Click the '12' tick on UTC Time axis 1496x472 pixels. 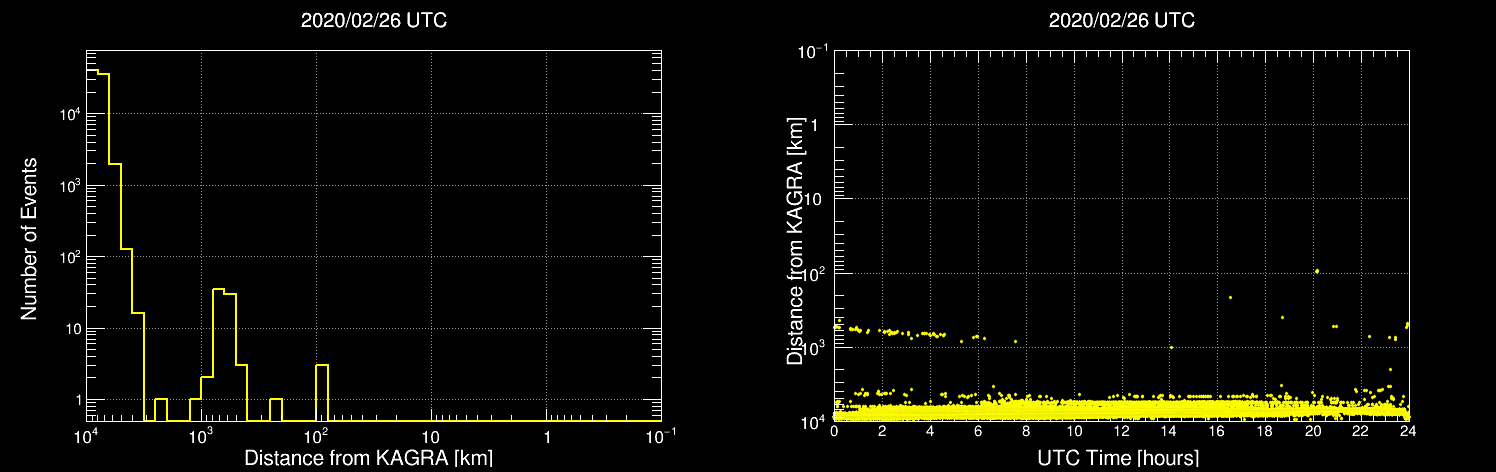point(1121,431)
